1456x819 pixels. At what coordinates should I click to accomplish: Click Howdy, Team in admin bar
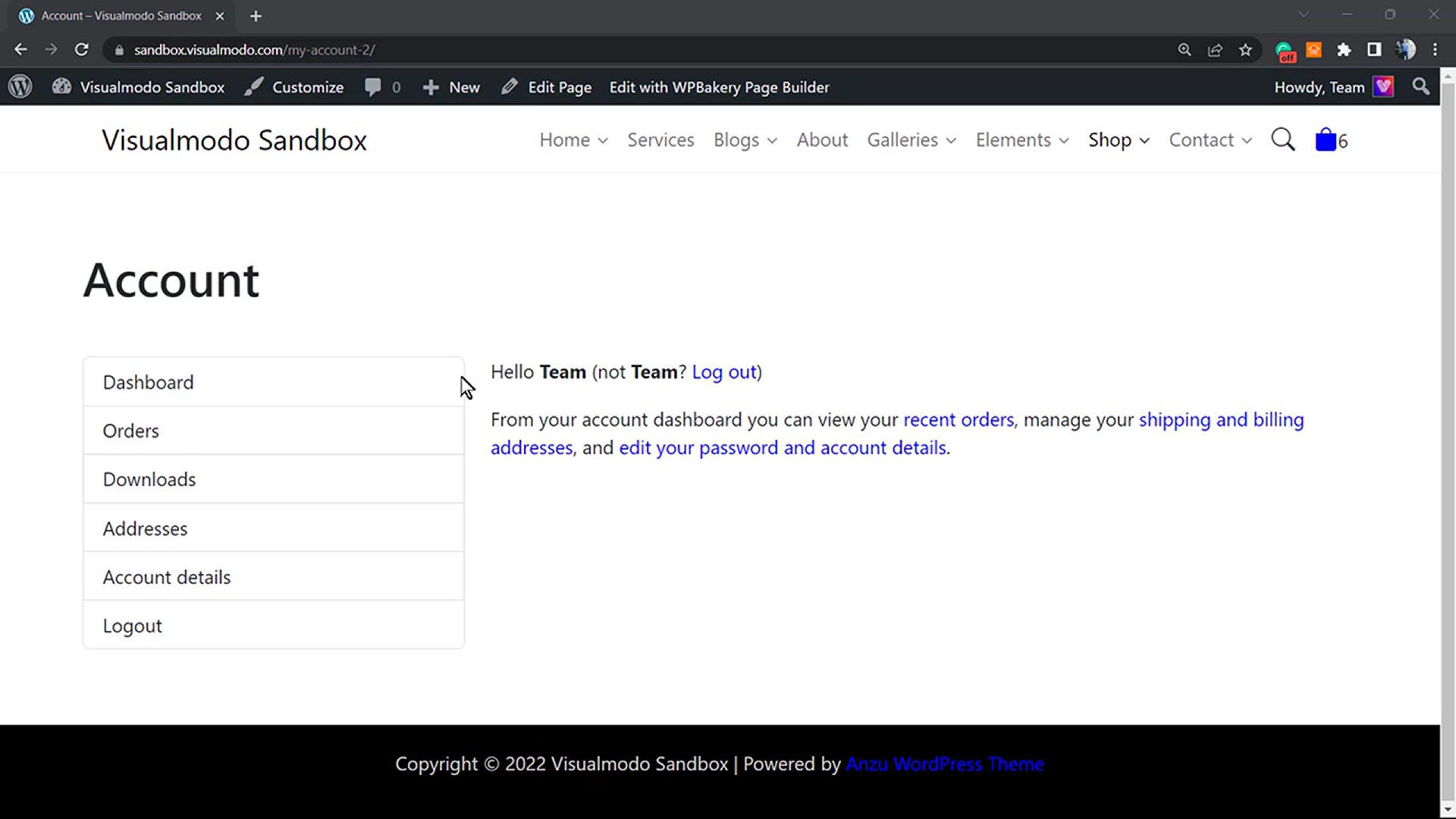(x=1319, y=87)
